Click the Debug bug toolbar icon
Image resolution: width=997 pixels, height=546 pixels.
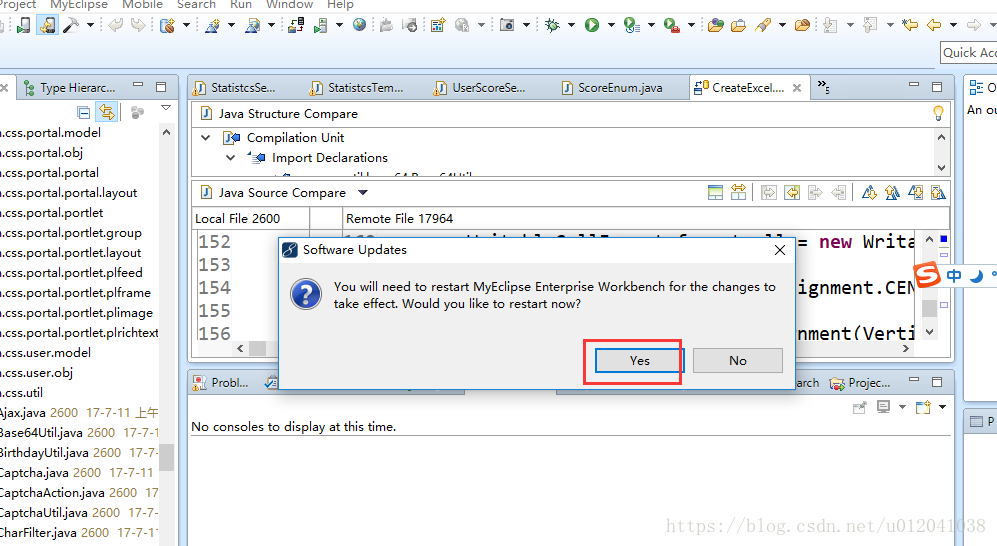tap(552, 25)
